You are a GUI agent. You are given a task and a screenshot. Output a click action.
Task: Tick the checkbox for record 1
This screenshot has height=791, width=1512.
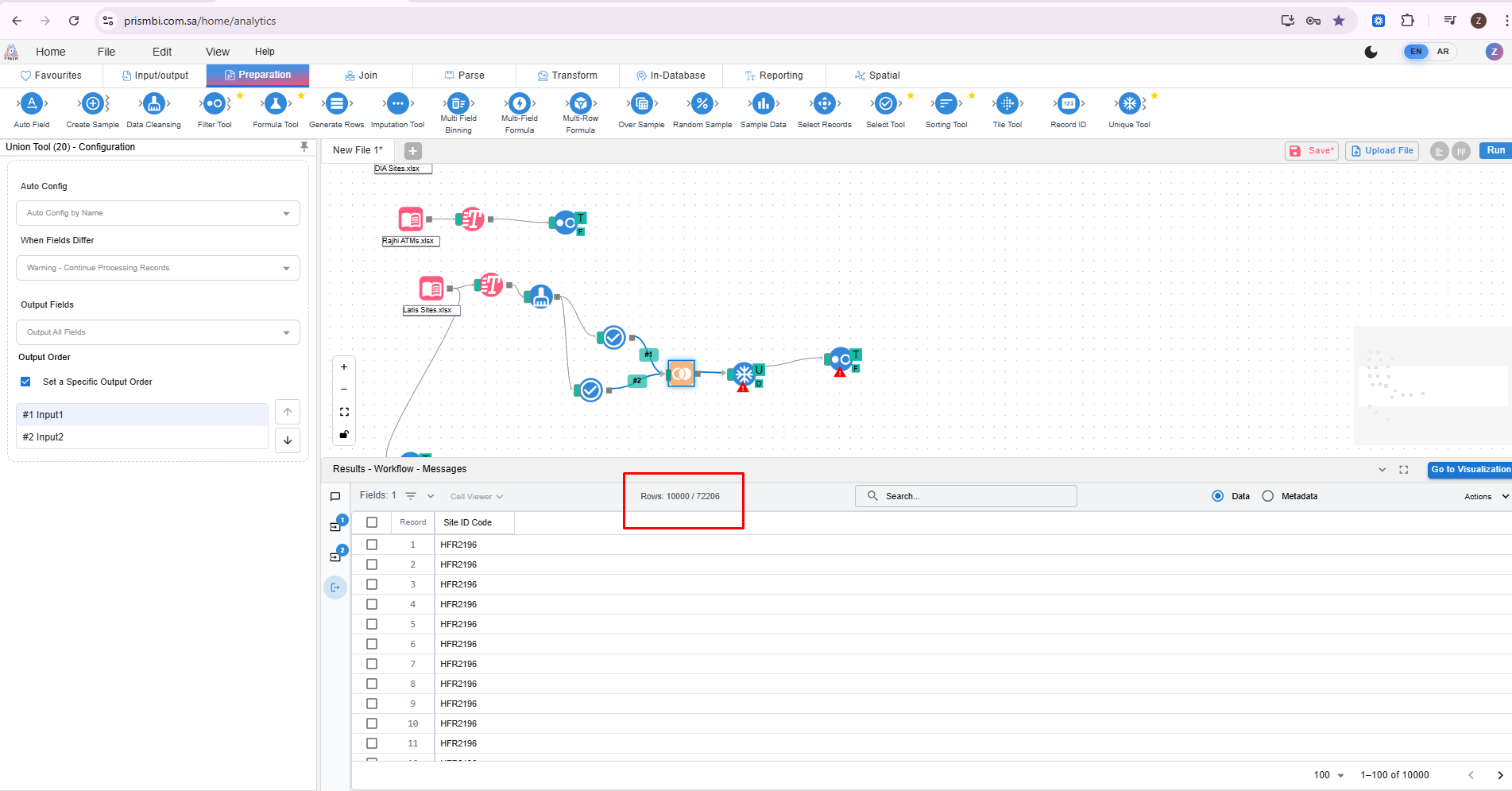click(x=372, y=545)
